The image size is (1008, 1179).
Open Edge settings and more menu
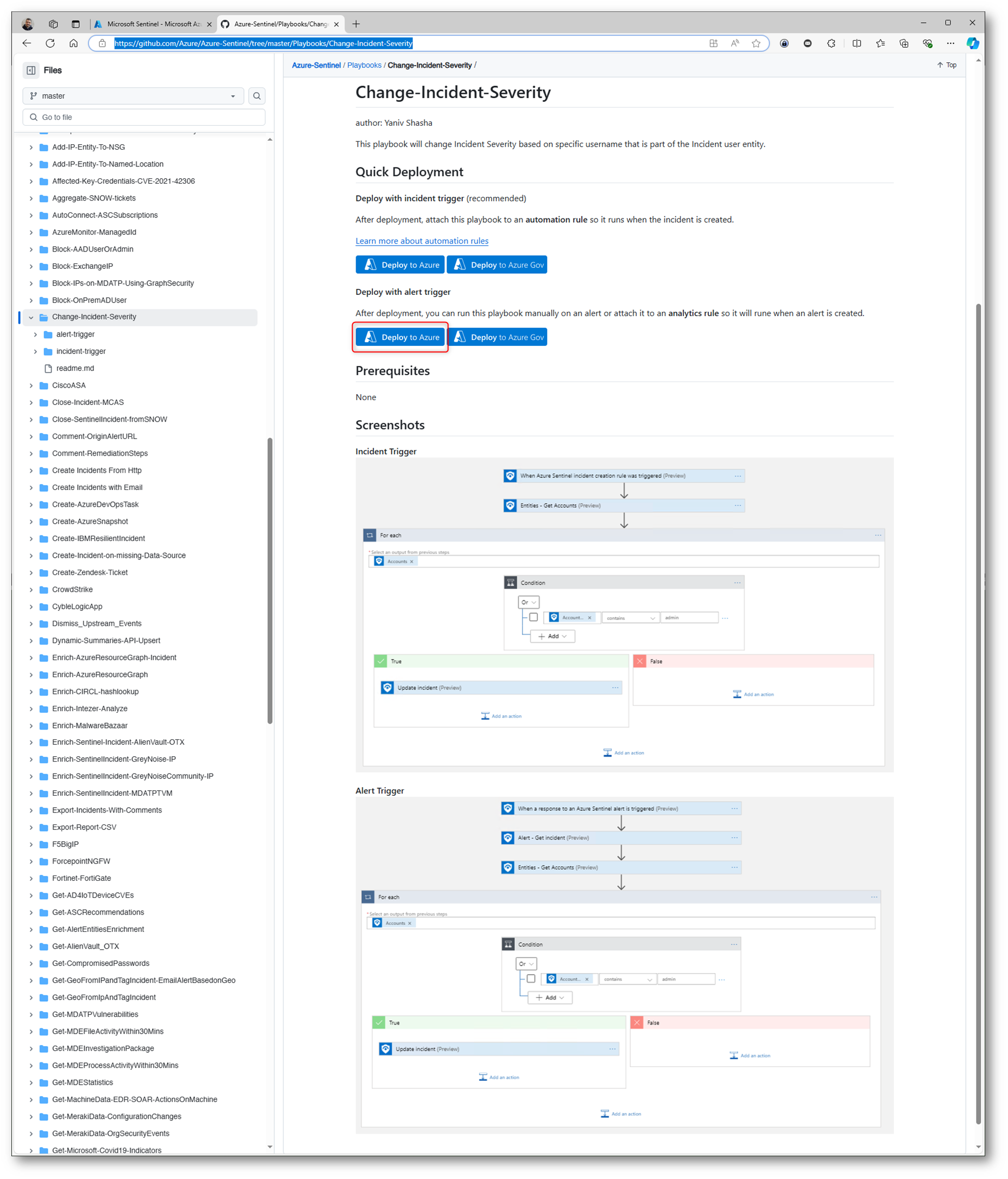(951, 43)
